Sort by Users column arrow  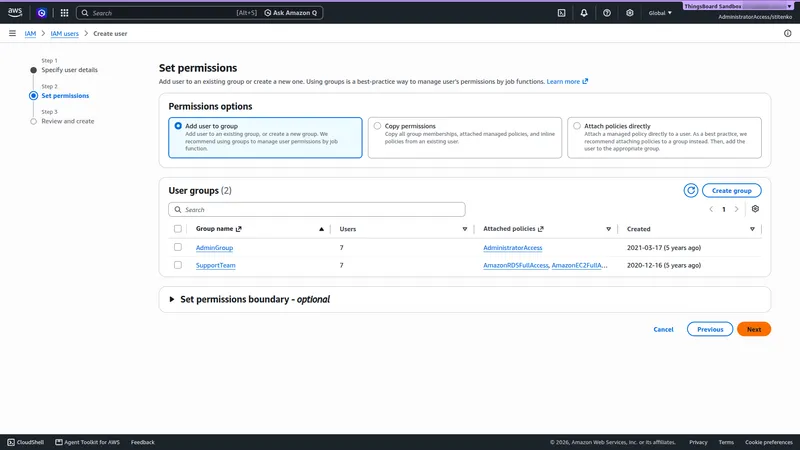point(465,229)
